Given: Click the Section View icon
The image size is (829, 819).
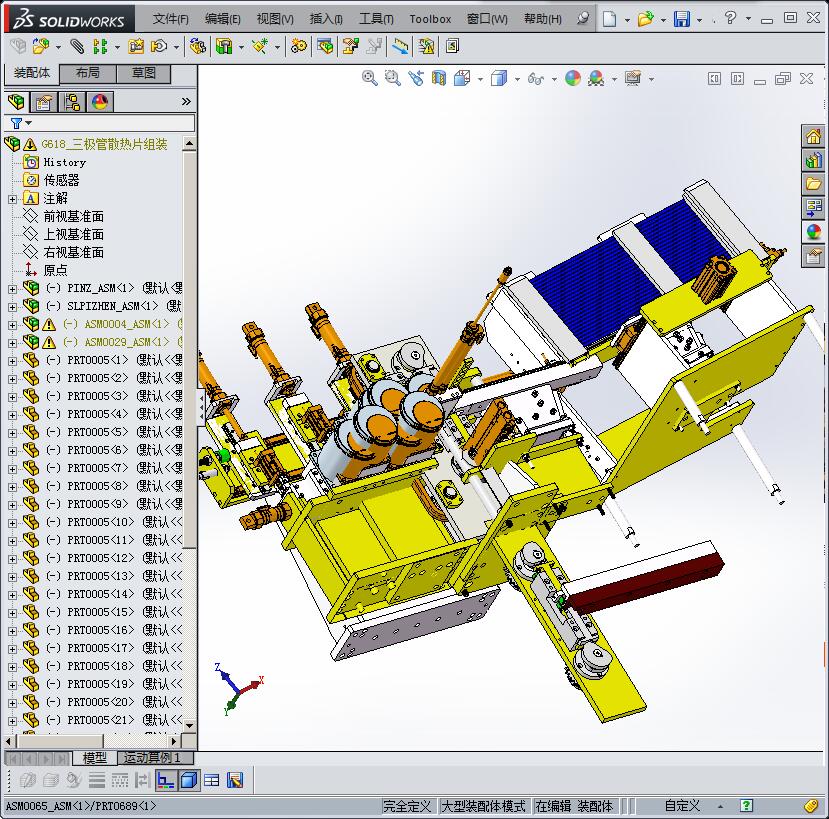Looking at the screenshot, I should (439, 79).
